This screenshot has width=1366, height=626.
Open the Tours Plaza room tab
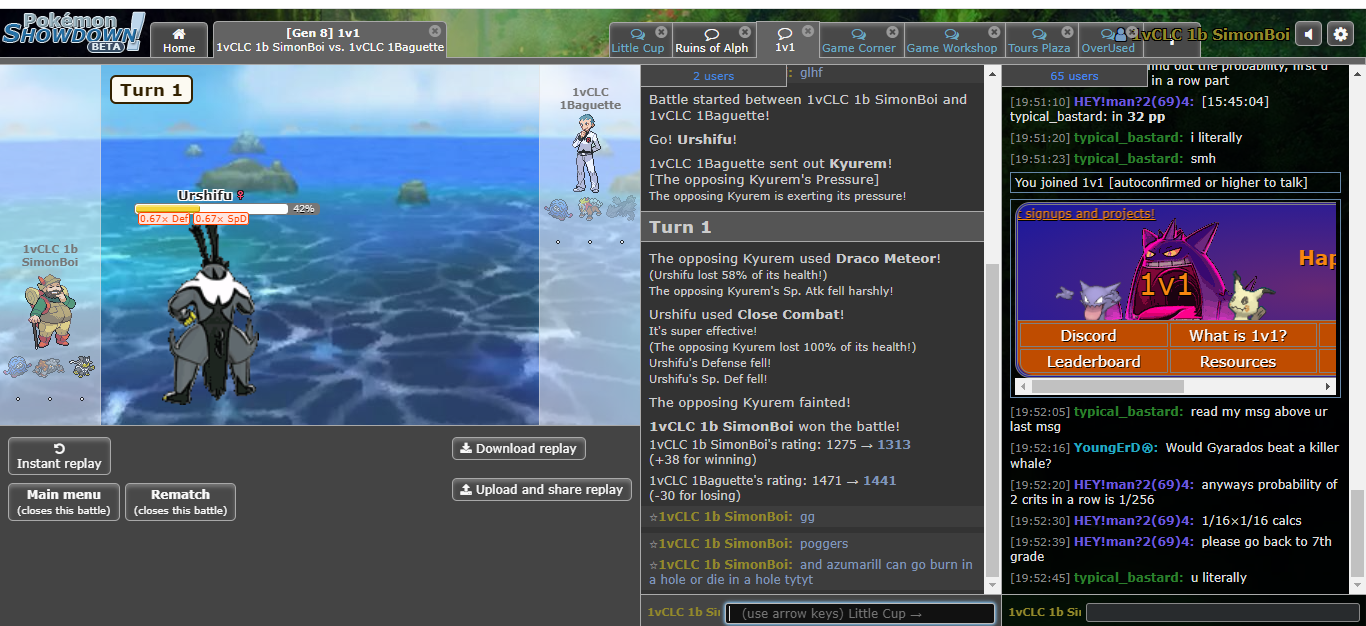coord(1039,41)
